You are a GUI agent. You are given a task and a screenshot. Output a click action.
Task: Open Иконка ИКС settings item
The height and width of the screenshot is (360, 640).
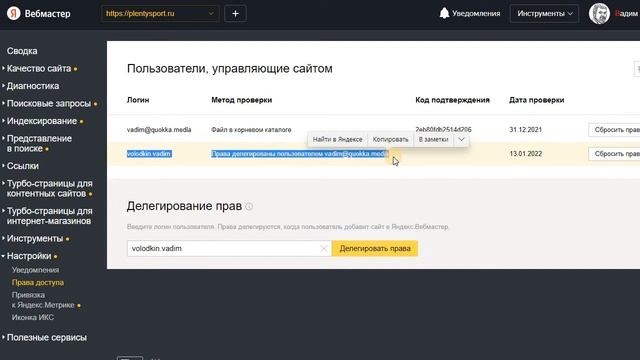tap(33, 317)
